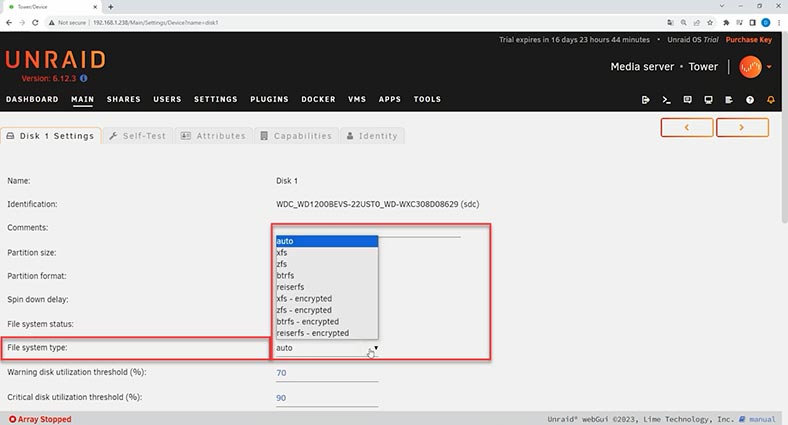Open the browser side panel icon
Image resolution: width=788 pixels, height=425 pixels.
pos(752,23)
